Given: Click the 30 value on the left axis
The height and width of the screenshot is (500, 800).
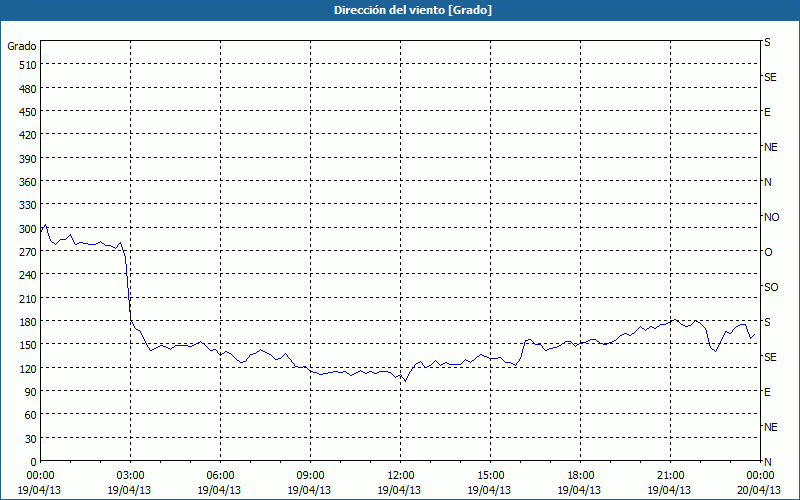Looking at the screenshot, I should pos(31,439).
